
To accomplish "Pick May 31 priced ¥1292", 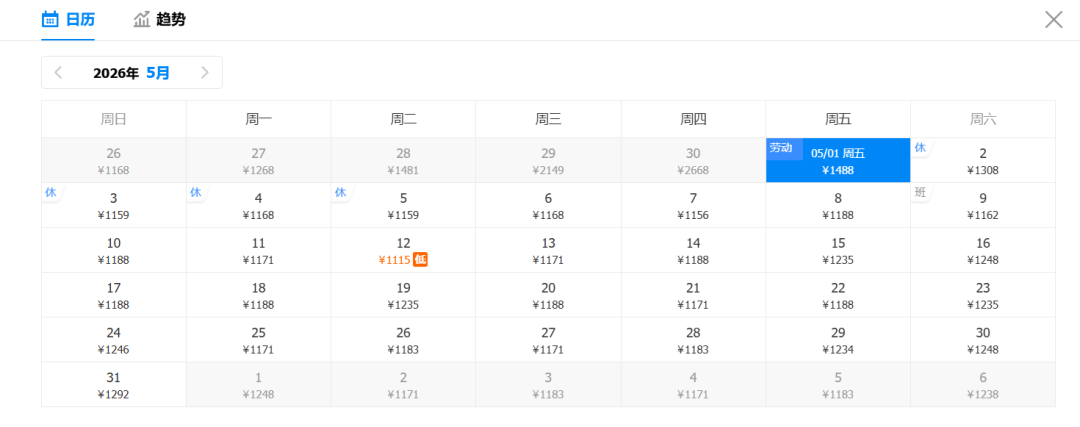I will tap(113, 385).
